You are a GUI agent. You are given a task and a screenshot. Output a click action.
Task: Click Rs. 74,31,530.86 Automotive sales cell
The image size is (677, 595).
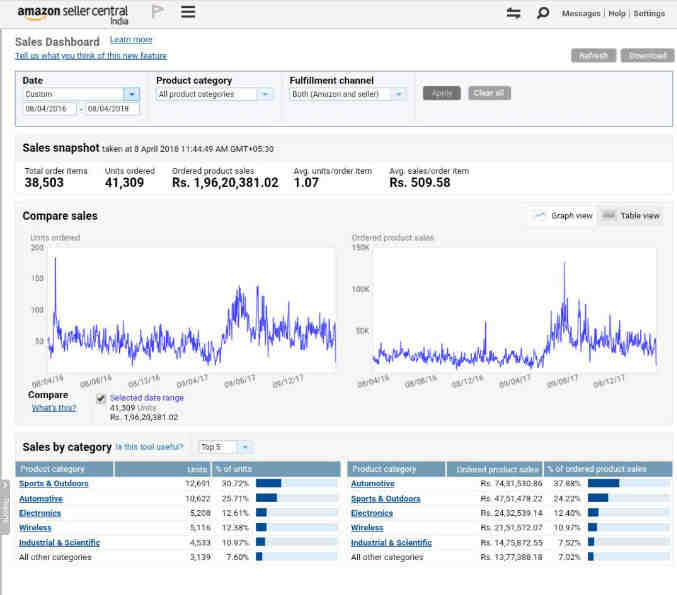[x=511, y=484]
